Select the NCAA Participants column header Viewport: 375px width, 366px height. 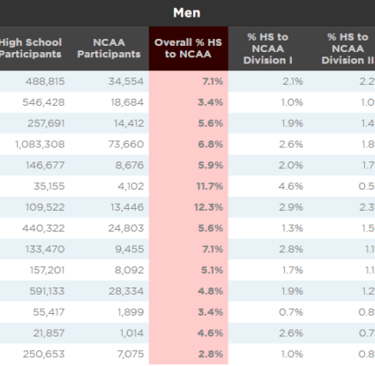tap(109, 48)
